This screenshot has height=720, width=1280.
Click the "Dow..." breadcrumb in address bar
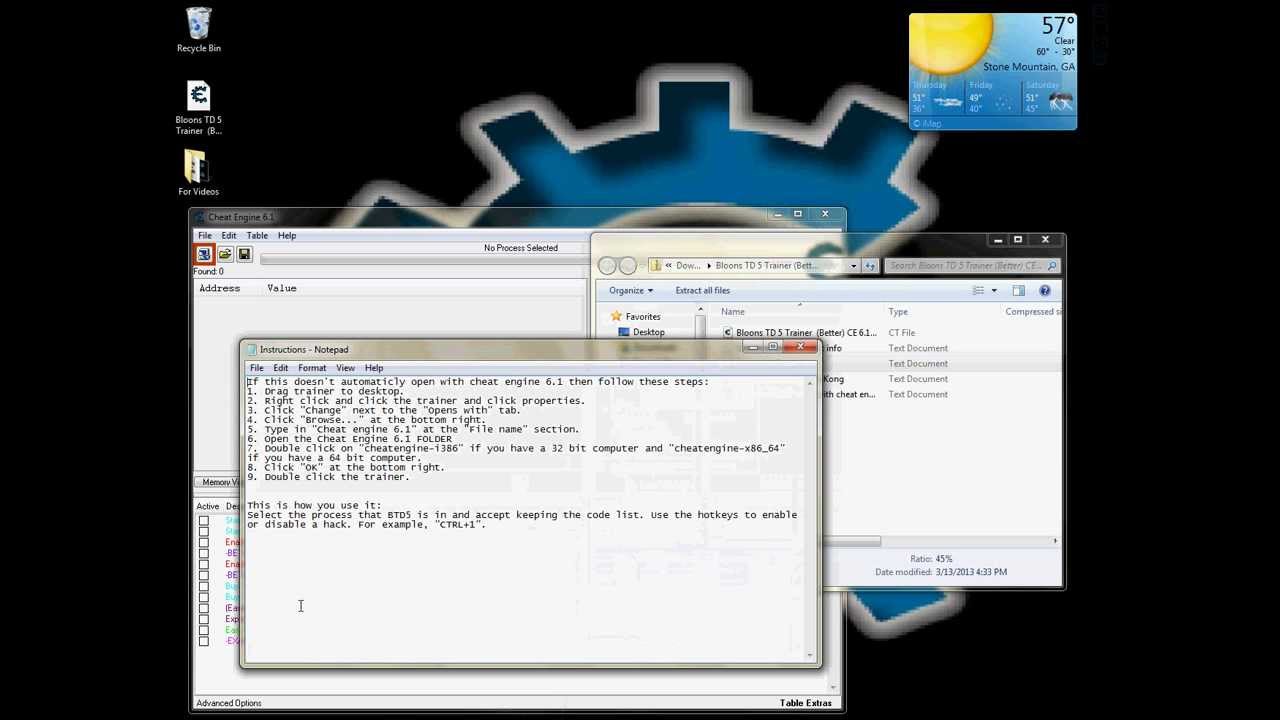(688, 266)
